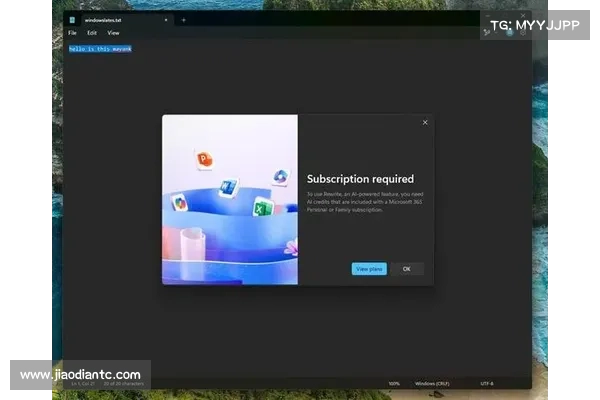Open the File menu
600x400 pixels.
tap(72, 33)
